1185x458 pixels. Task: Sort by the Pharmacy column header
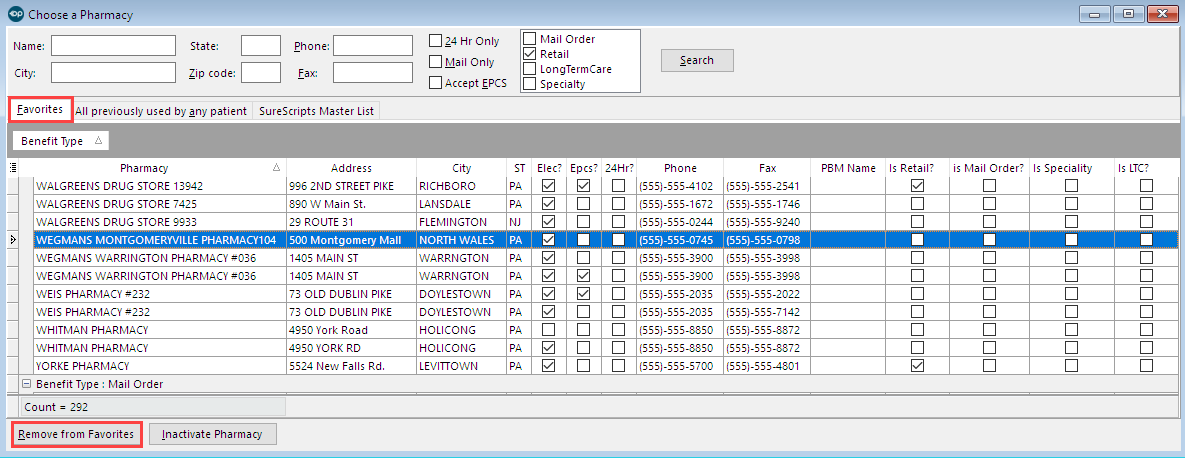pos(159,168)
